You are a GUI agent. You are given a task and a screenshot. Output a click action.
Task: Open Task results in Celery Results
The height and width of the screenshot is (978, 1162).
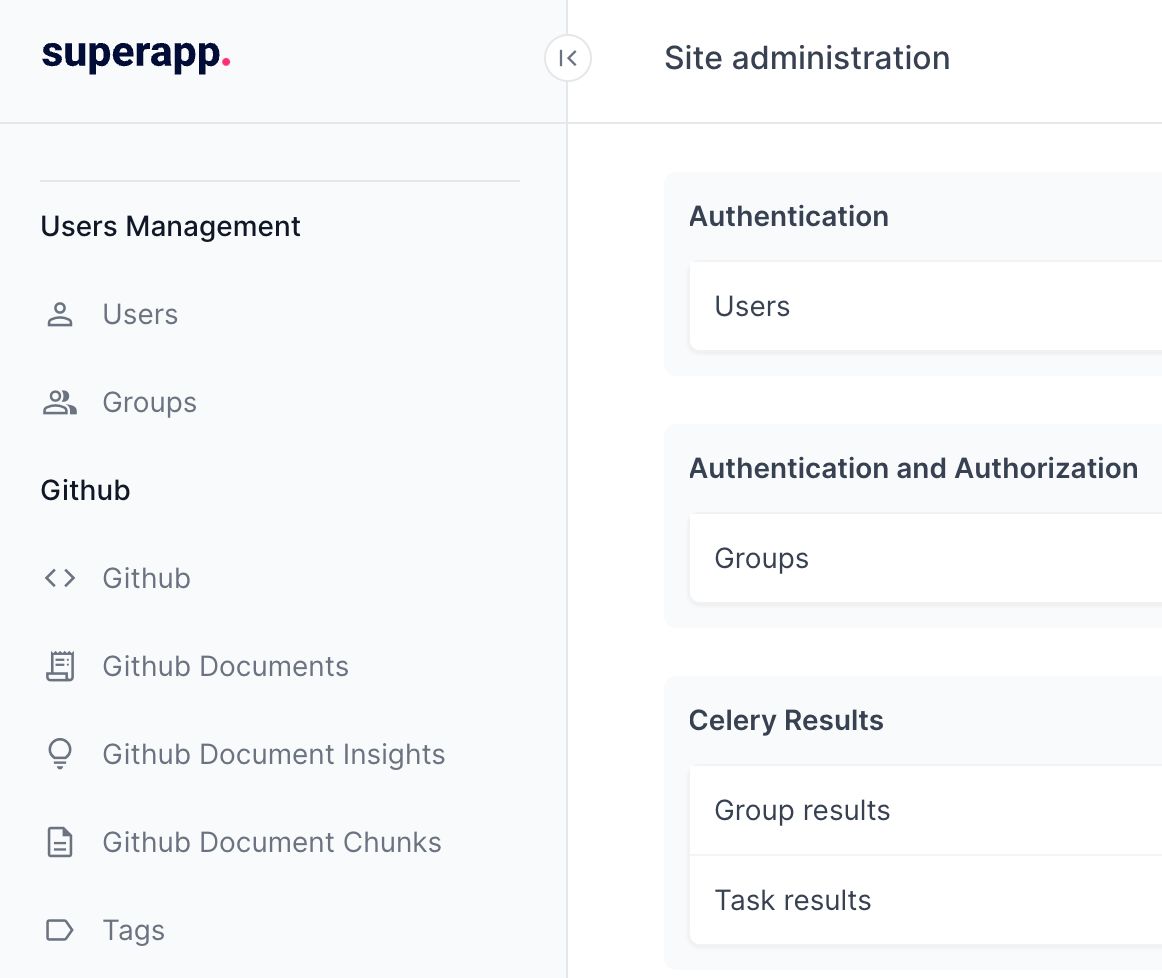tap(793, 900)
